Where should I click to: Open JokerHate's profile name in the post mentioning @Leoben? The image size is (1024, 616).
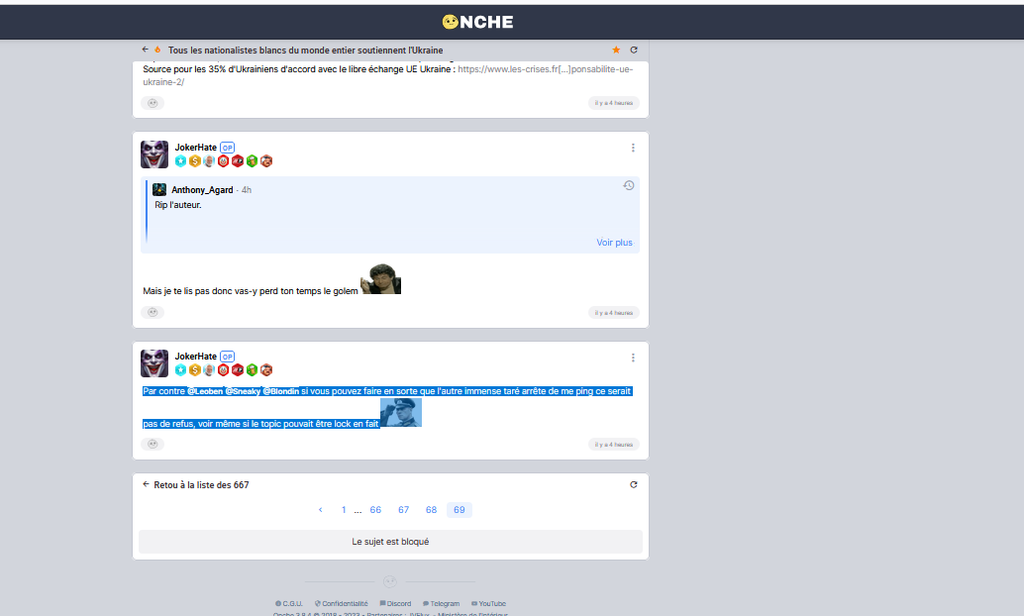pos(195,357)
